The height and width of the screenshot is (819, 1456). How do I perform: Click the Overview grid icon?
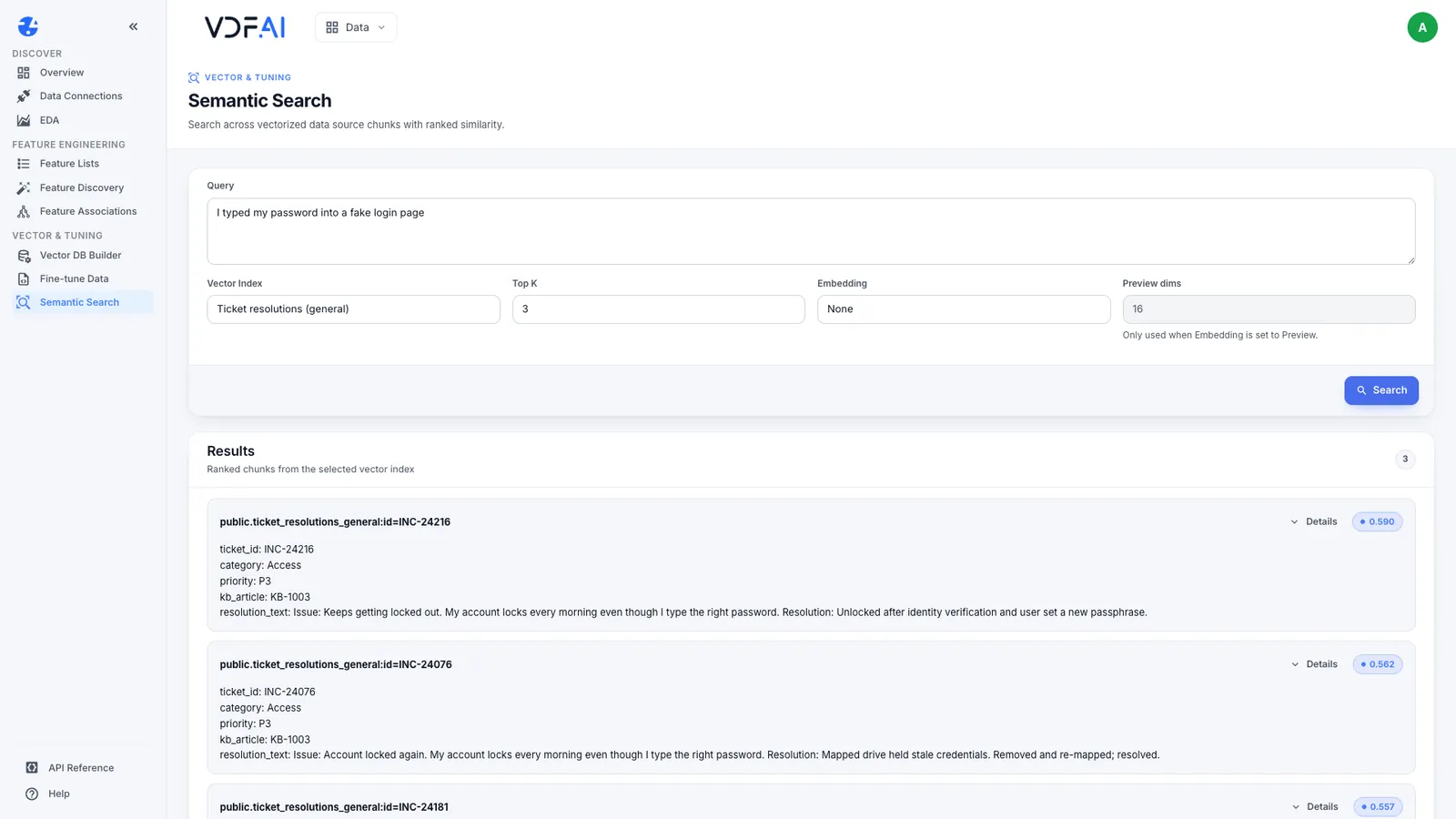pyautogui.click(x=24, y=73)
